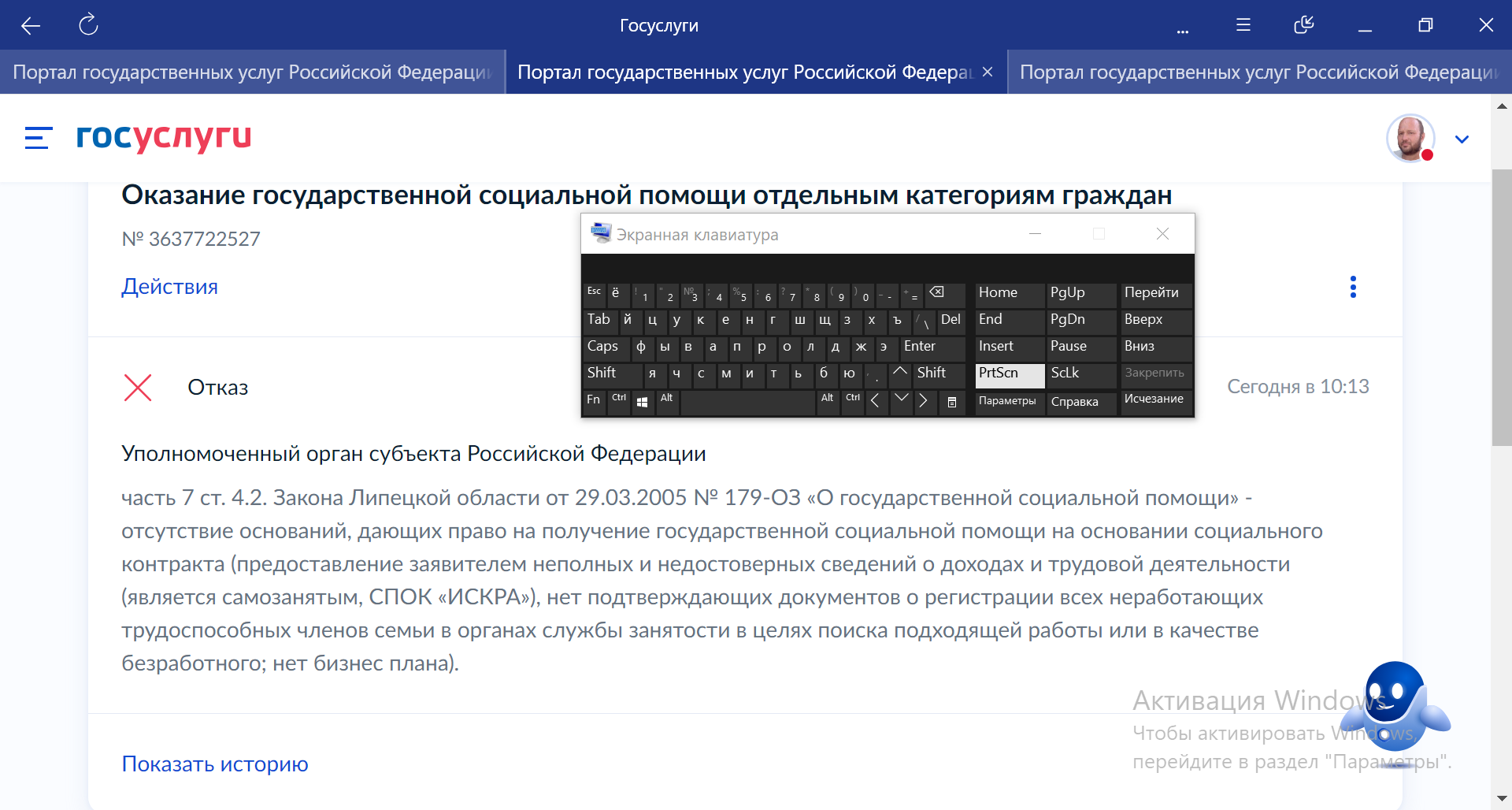1512x810 pixels.
Task: Open the vertical three-dots menu of the application
Action: point(1353,287)
